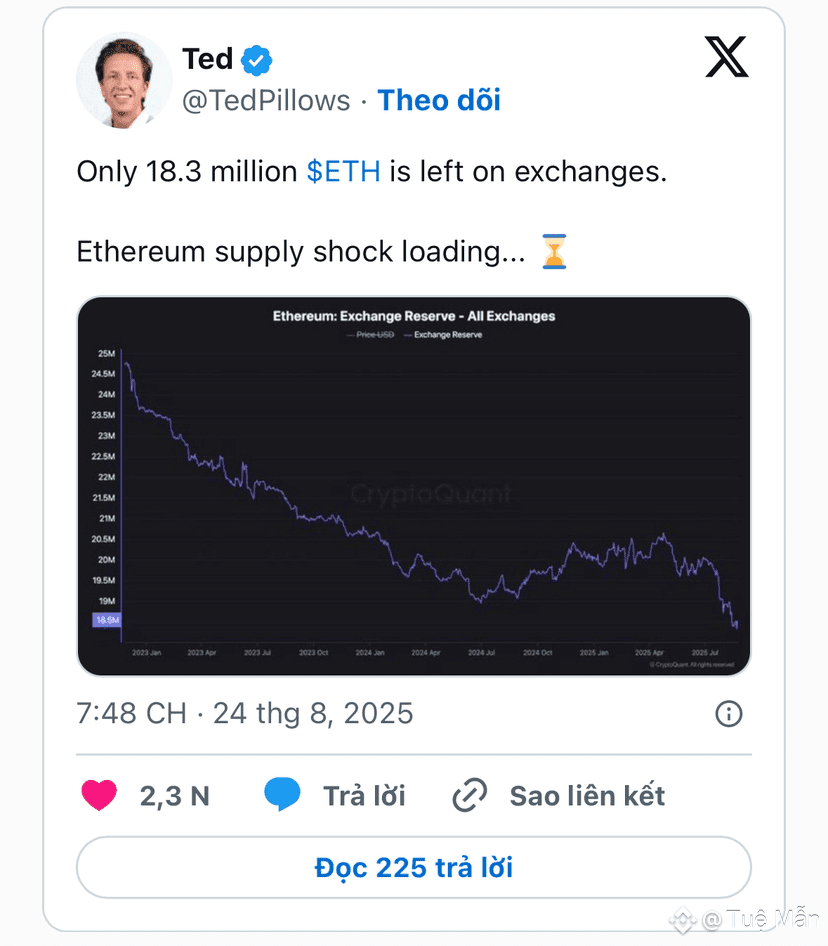Click Ted's verified badge icon
Screen dimensions: 828x946
click(256, 60)
